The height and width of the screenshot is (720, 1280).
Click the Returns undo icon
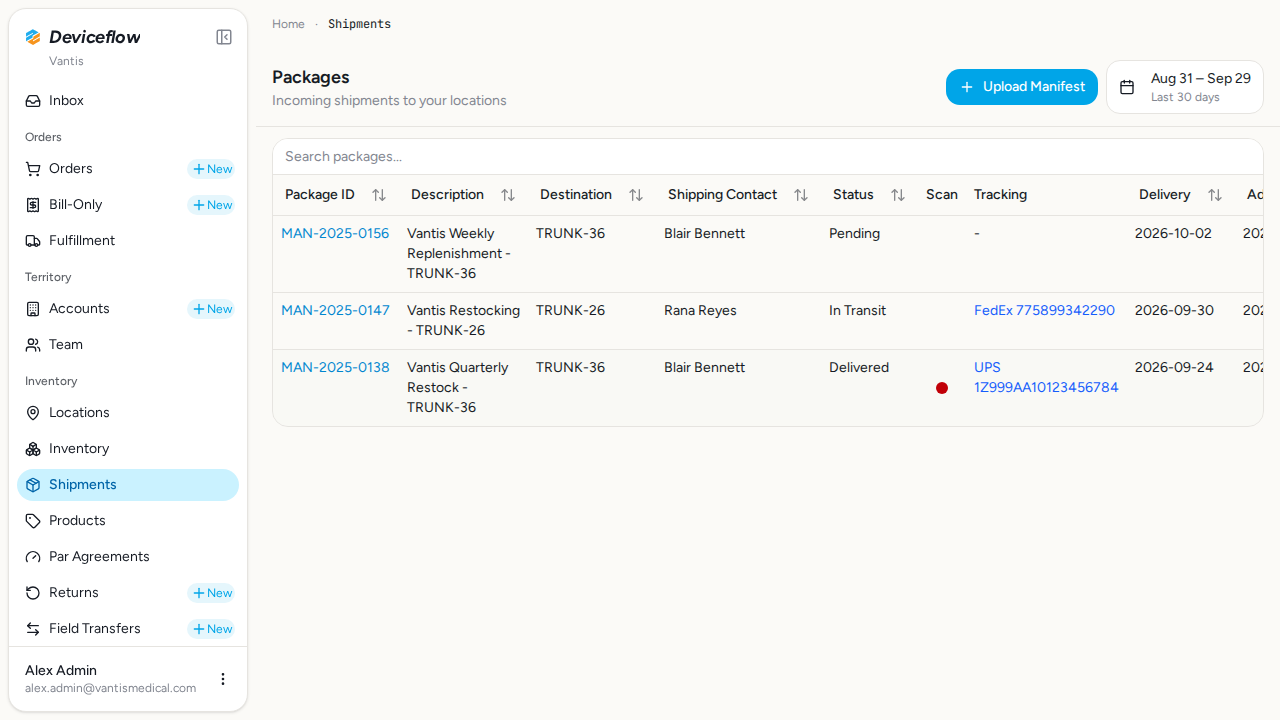[x=33, y=593]
